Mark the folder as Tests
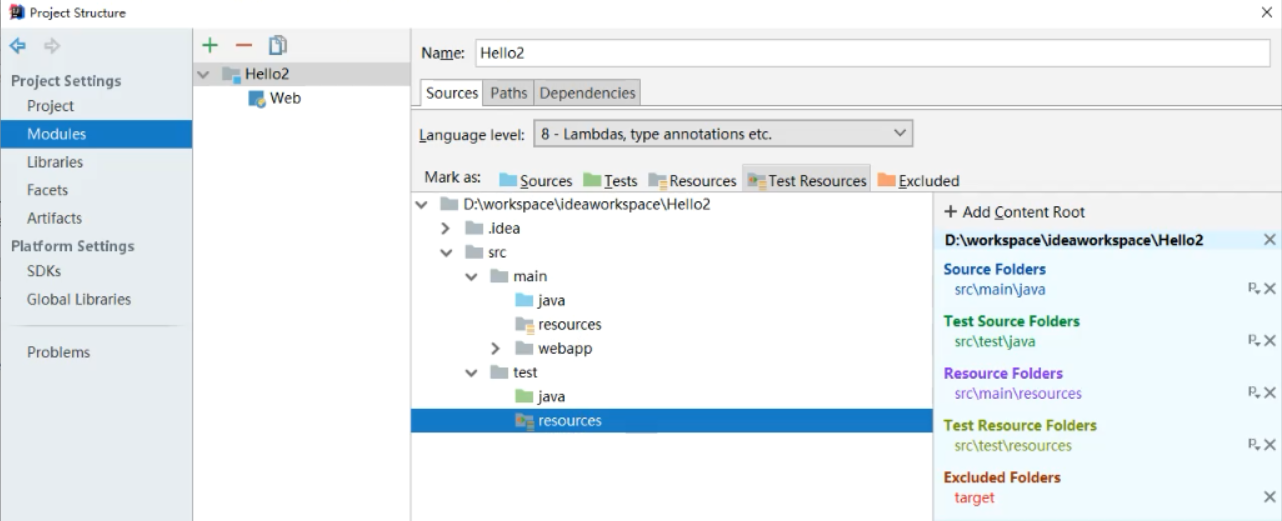 point(610,181)
